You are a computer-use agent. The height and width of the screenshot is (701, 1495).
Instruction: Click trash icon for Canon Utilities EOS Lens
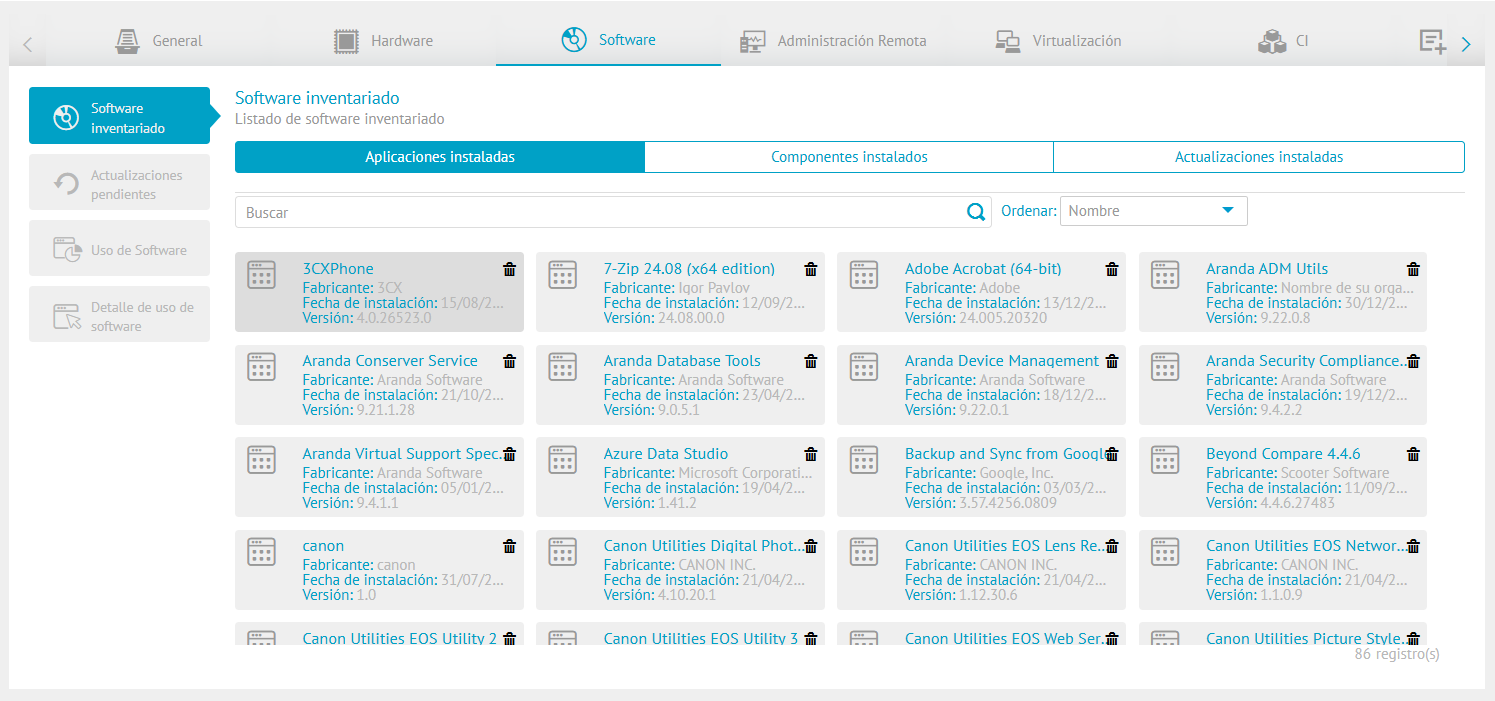click(x=1112, y=546)
